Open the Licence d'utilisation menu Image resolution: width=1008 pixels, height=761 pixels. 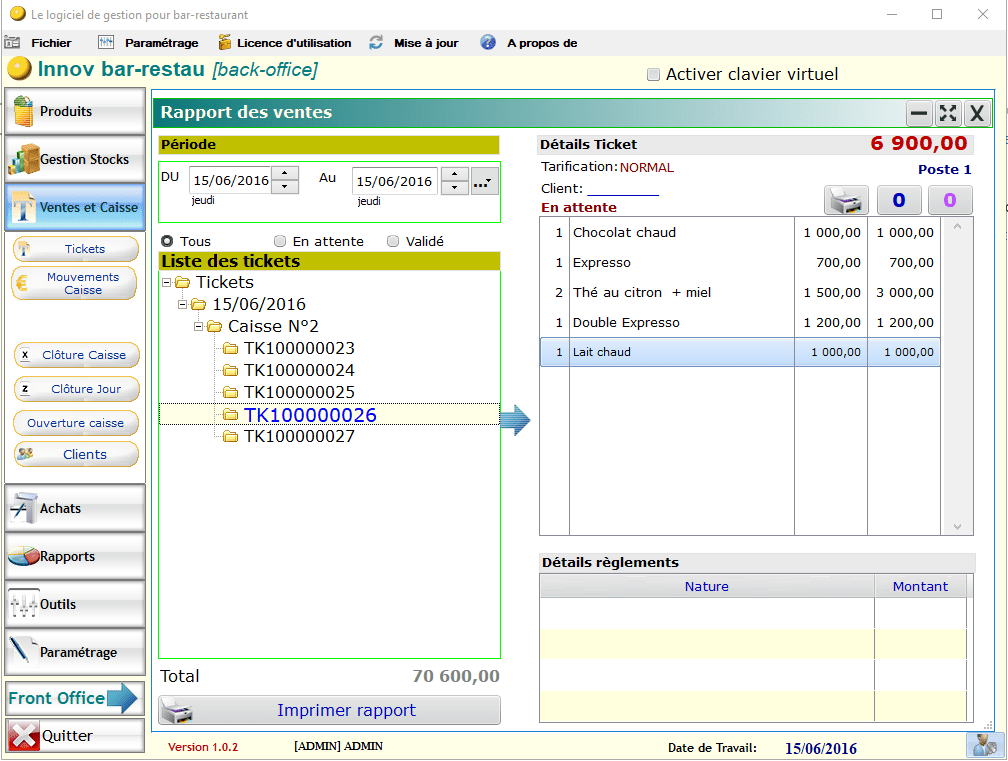click(294, 43)
